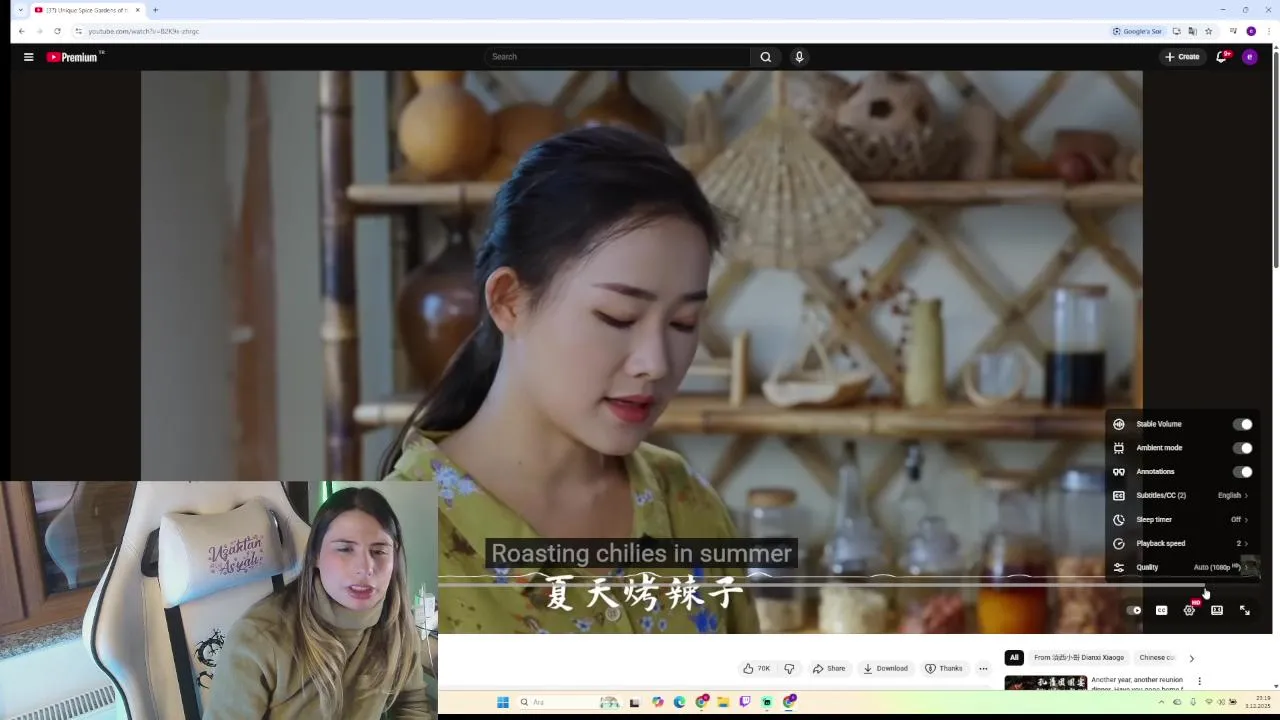Toggle the autoplay switch in the player
1280x720 pixels.
tap(1134, 610)
